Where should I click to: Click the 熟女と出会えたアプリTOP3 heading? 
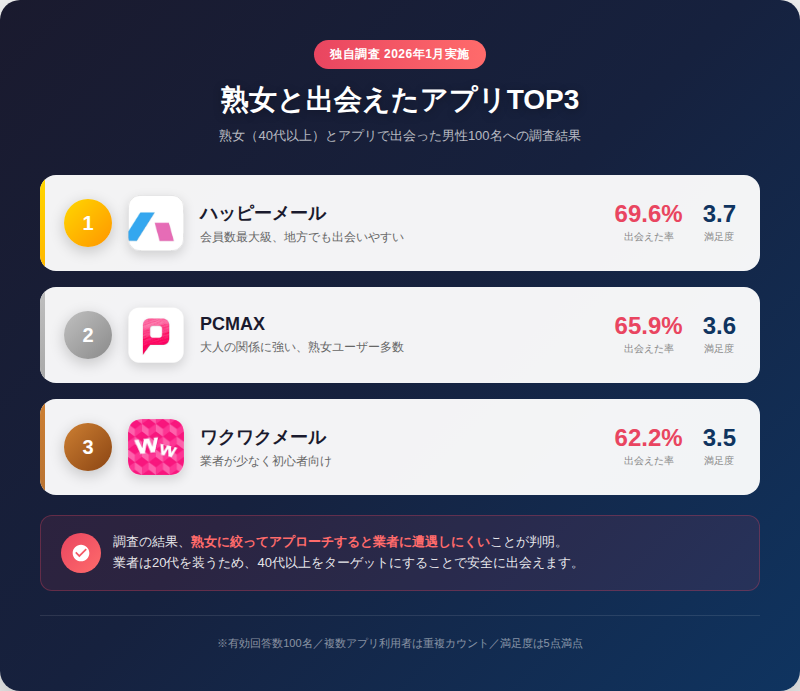pyautogui.click(x=400, y=101)
